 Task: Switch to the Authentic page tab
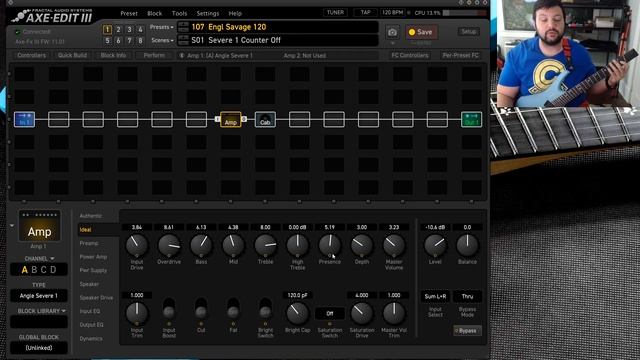[91, 216]
